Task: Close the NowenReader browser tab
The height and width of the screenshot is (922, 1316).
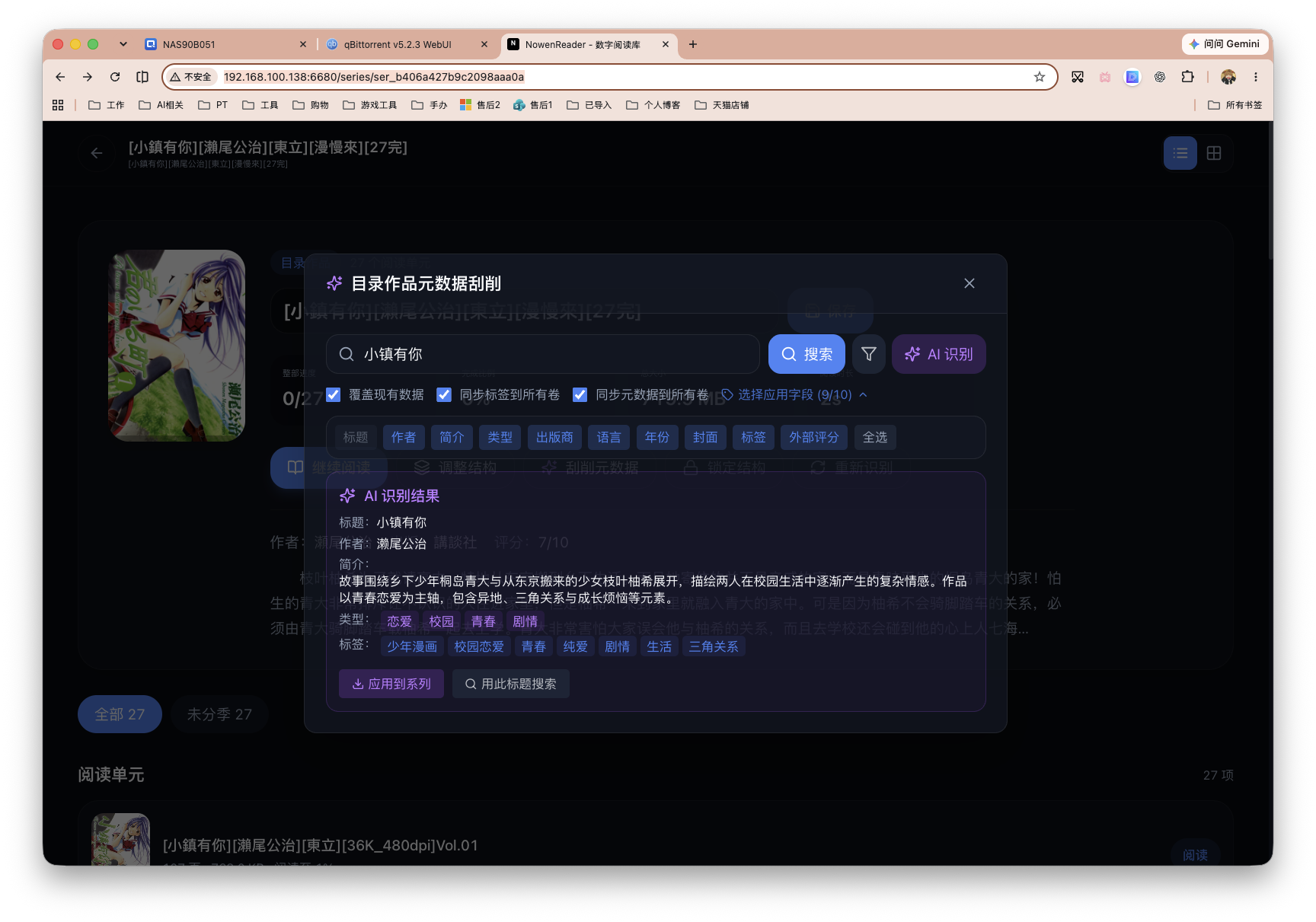Action: (666, 44)
